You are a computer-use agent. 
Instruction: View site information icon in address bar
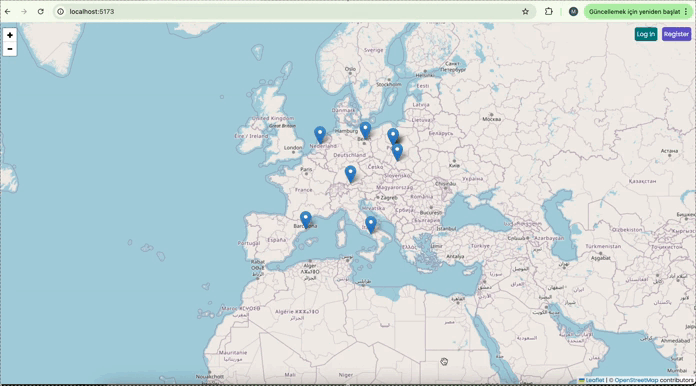(61, 12)
